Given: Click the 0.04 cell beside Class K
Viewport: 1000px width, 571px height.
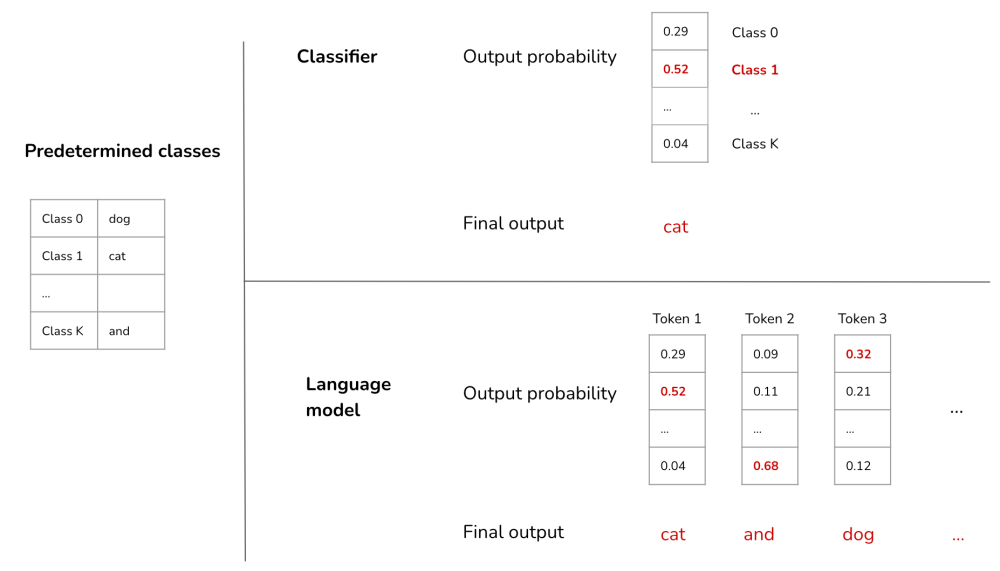Looking at the screenshot, I should click(680, 144).
